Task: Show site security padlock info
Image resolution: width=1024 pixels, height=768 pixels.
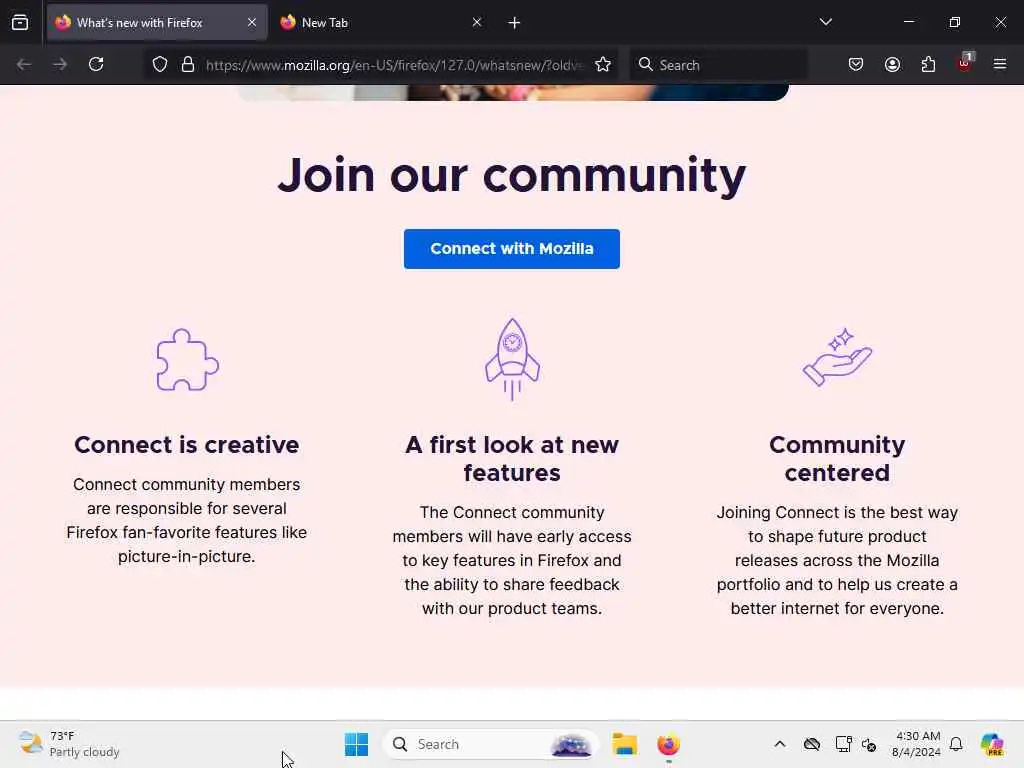Action: 188,65
